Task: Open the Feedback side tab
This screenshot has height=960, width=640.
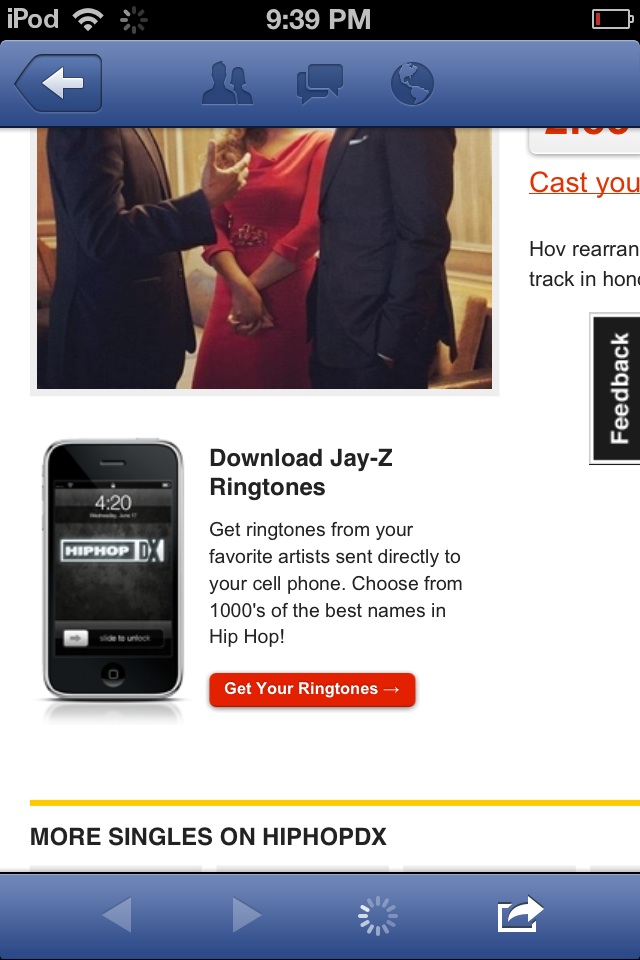Action: [616, 389]
